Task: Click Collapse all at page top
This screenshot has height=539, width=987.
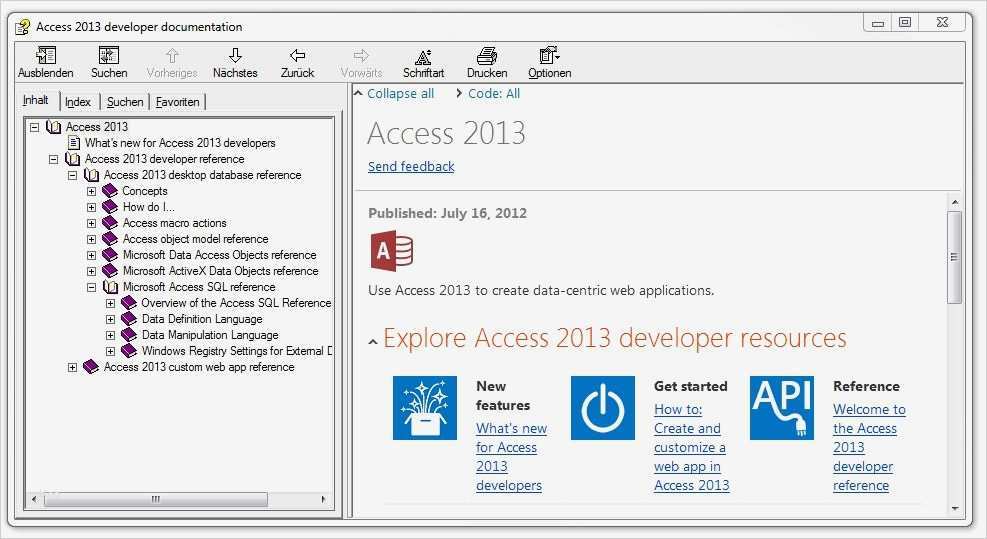Action: (400, 93)
